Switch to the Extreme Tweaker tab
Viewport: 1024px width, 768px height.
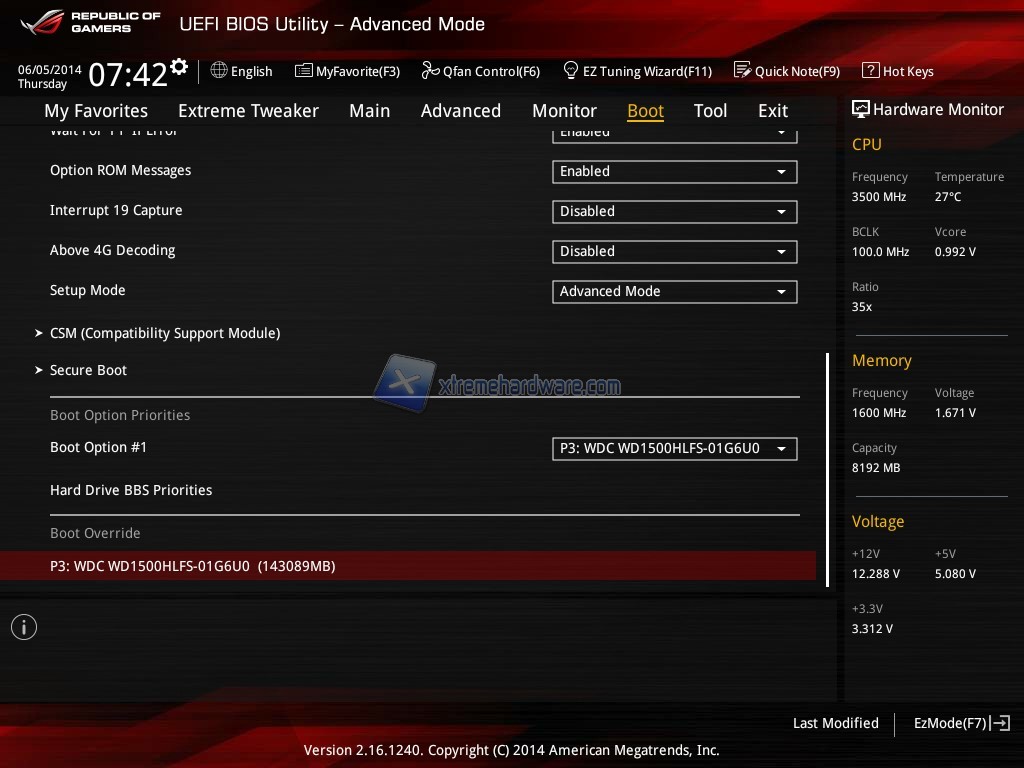click(248, 111)
